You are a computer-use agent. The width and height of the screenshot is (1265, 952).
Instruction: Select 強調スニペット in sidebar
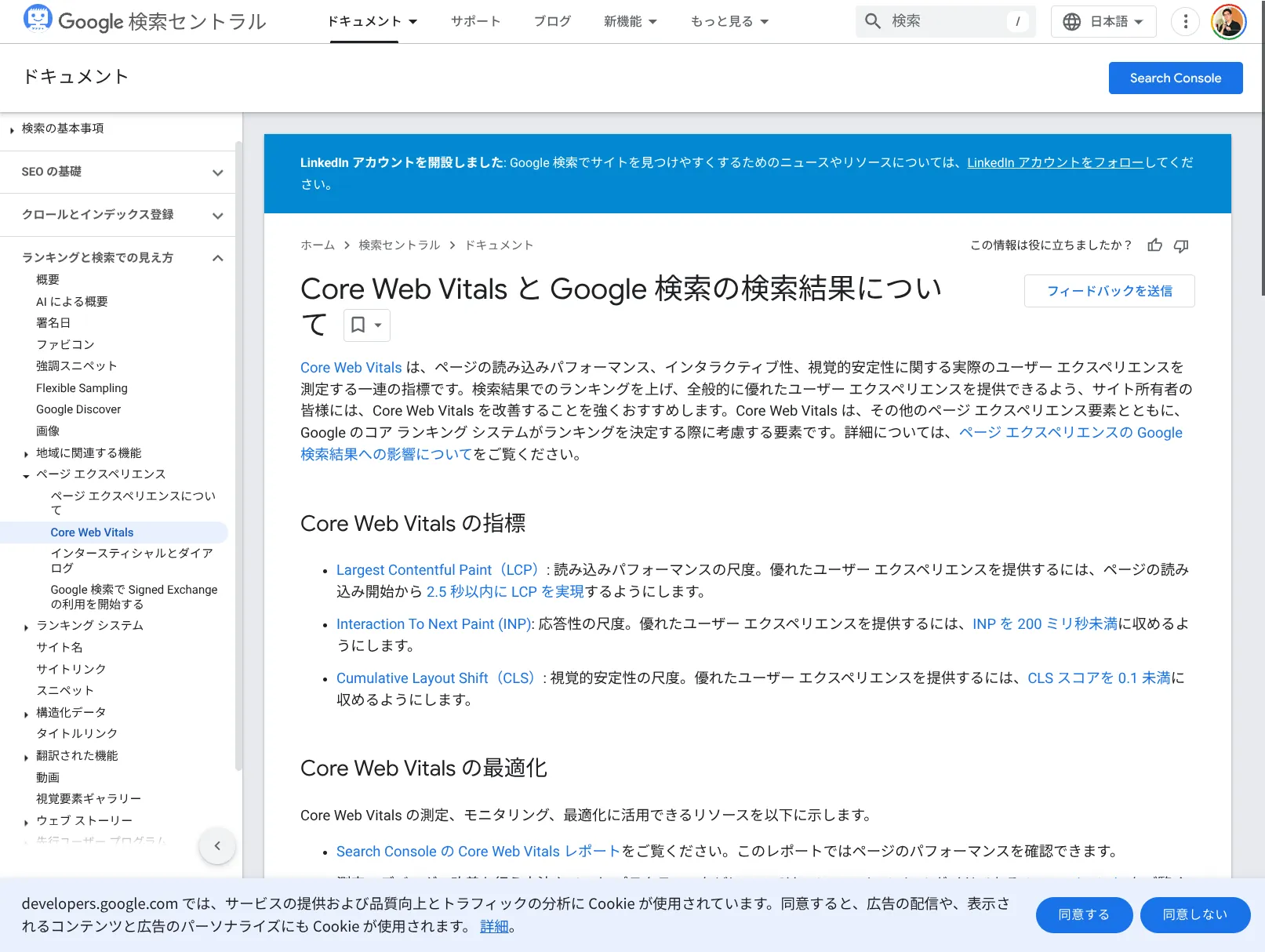click(x=77, y=366)
